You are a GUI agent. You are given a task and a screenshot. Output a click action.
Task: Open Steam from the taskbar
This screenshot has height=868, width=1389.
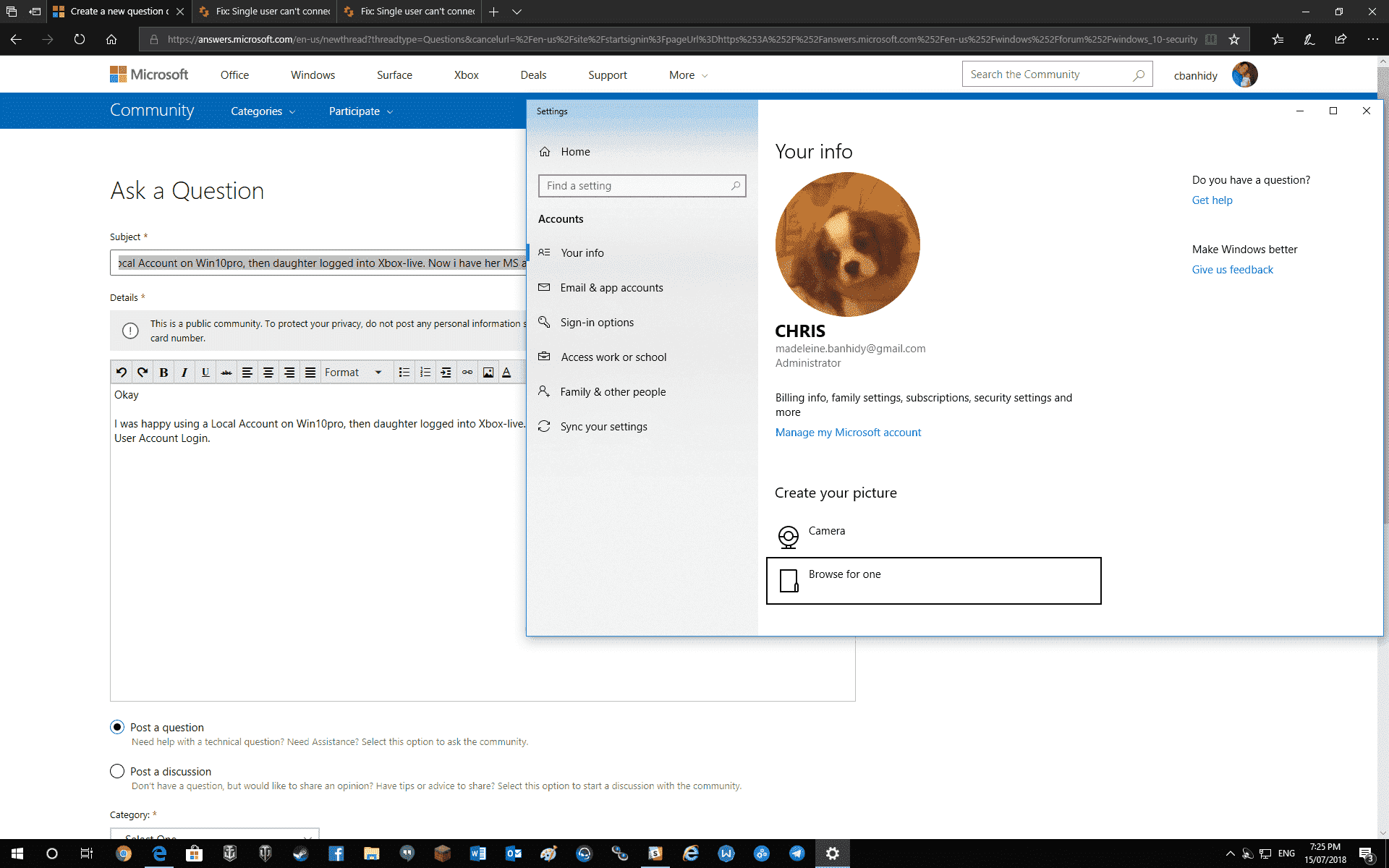300,854
